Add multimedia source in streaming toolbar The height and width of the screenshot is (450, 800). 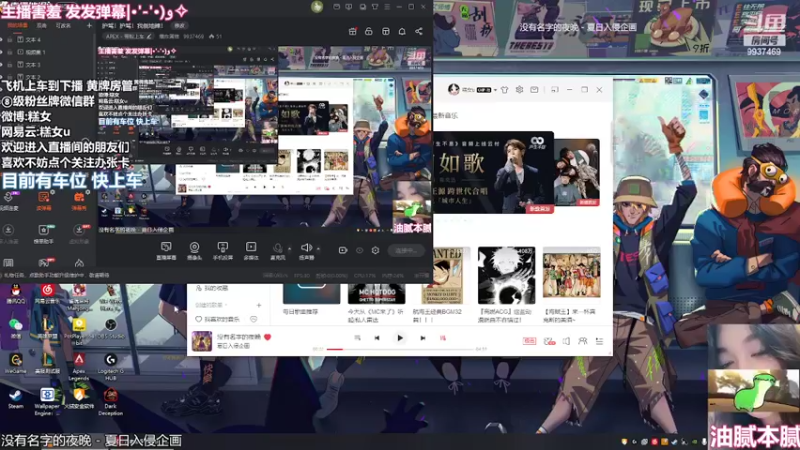coord(251,251)
